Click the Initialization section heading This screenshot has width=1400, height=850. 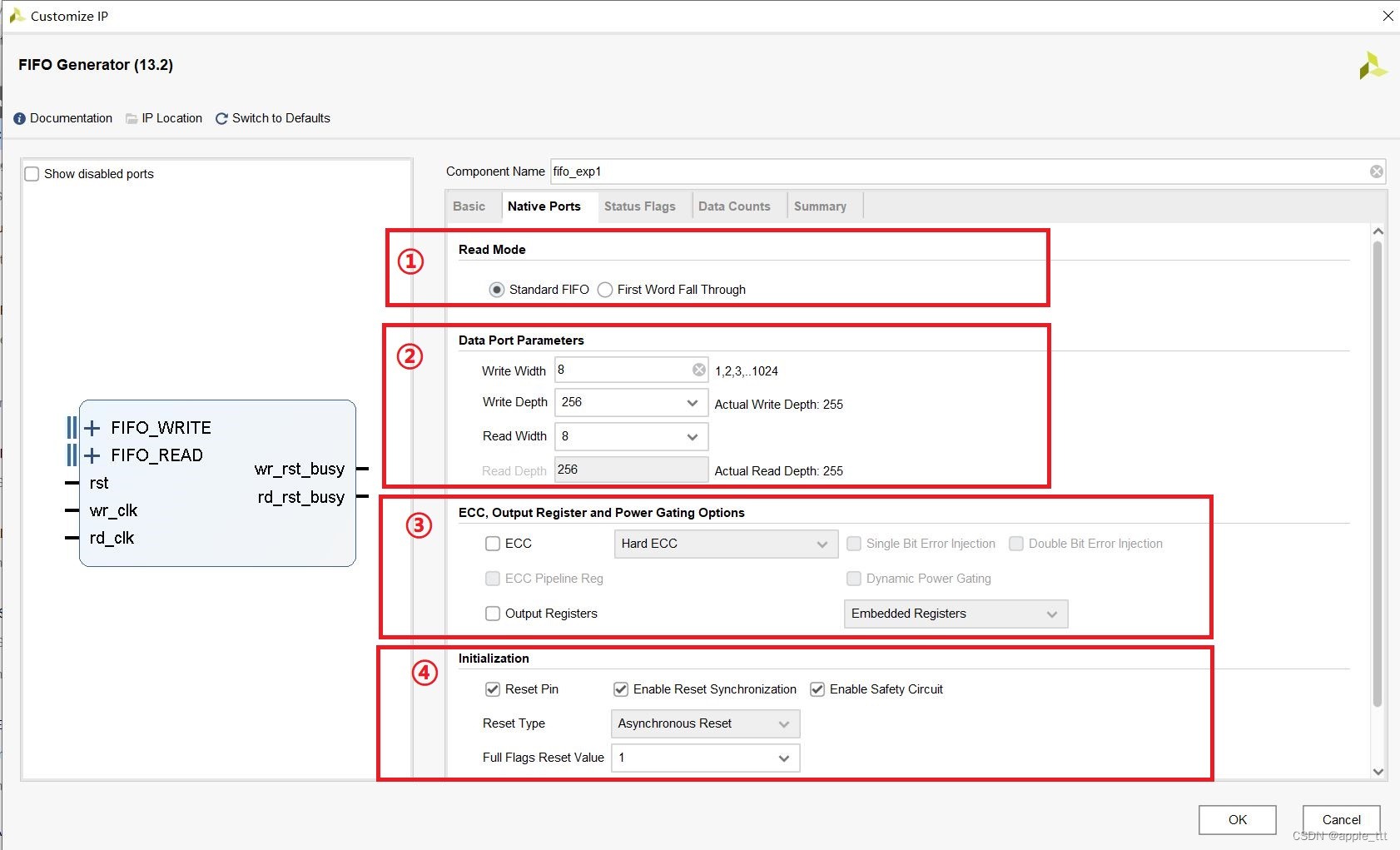coord(494,659)
